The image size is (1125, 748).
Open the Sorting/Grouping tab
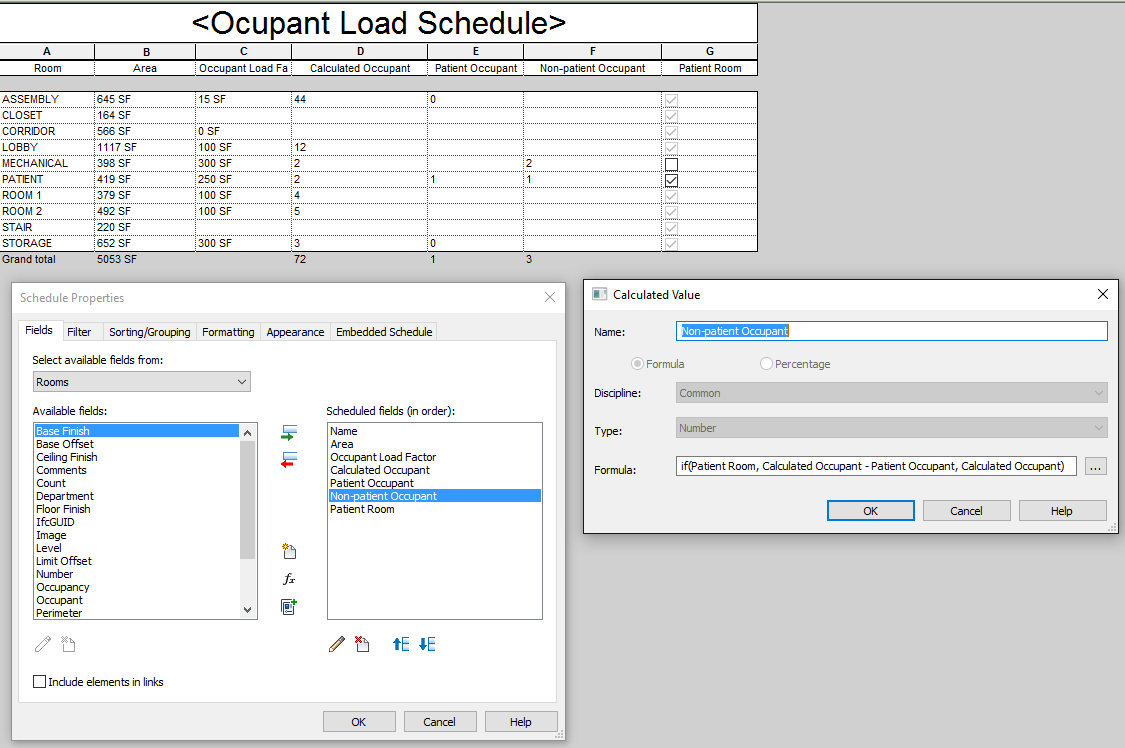point(149,332)
